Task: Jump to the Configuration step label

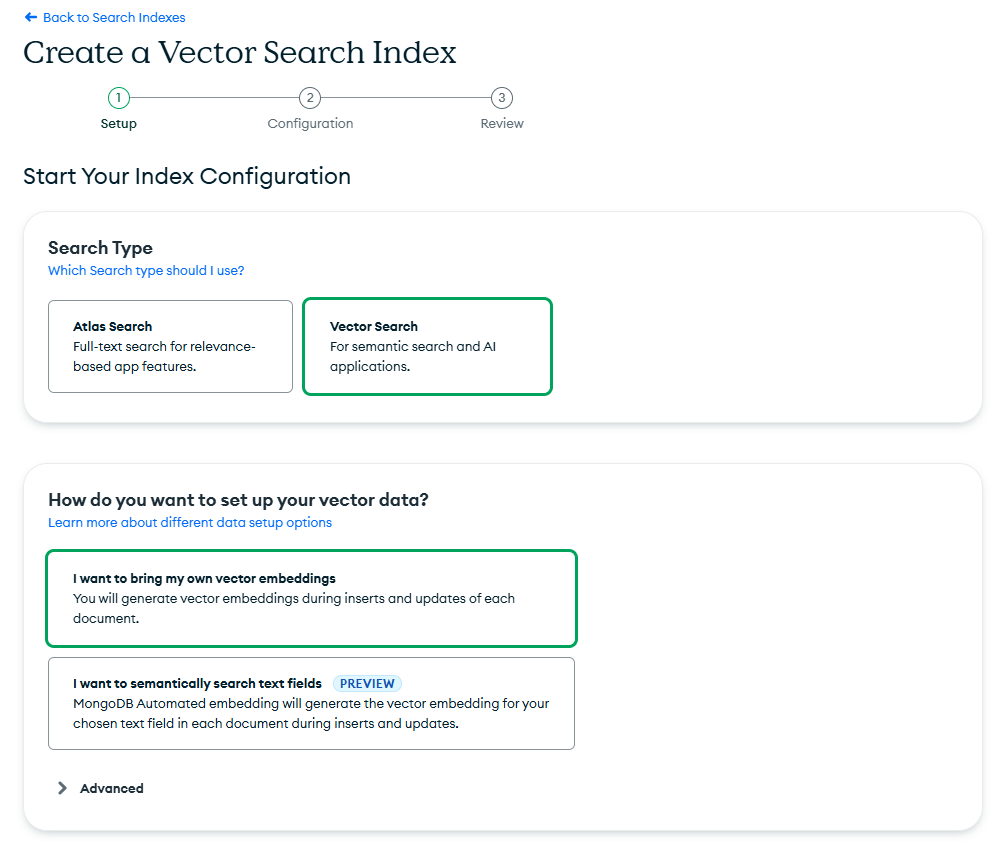Action: [x=310, y=124]
